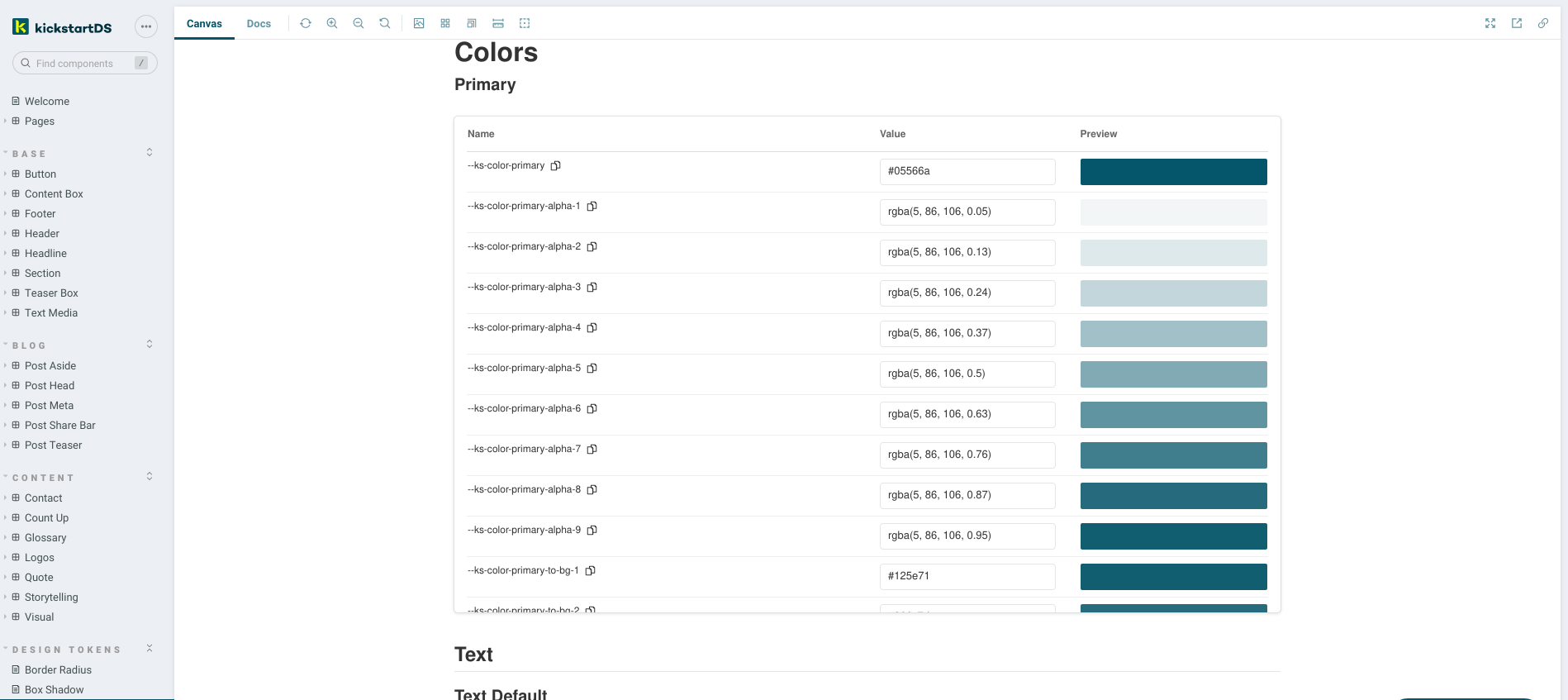Screen dimensions: 1568x700
Task: Open the Box Shadow tokens page
Action: (x=54, y=689)
